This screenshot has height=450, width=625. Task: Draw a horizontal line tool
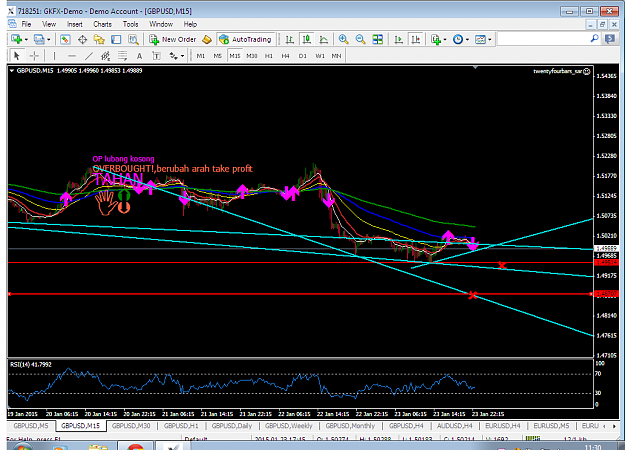(x=71, y=56)
